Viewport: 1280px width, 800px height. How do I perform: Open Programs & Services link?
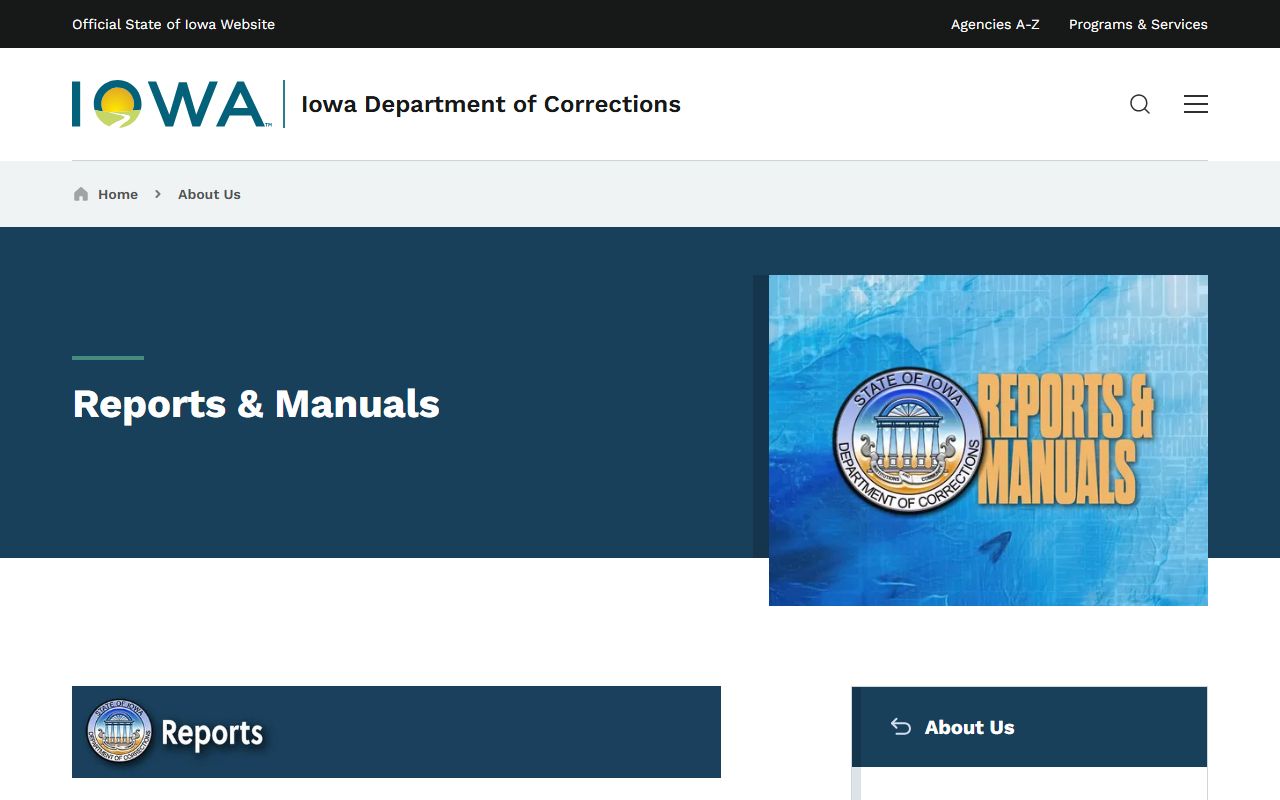pyautogui.click(x=1138, y=24)
